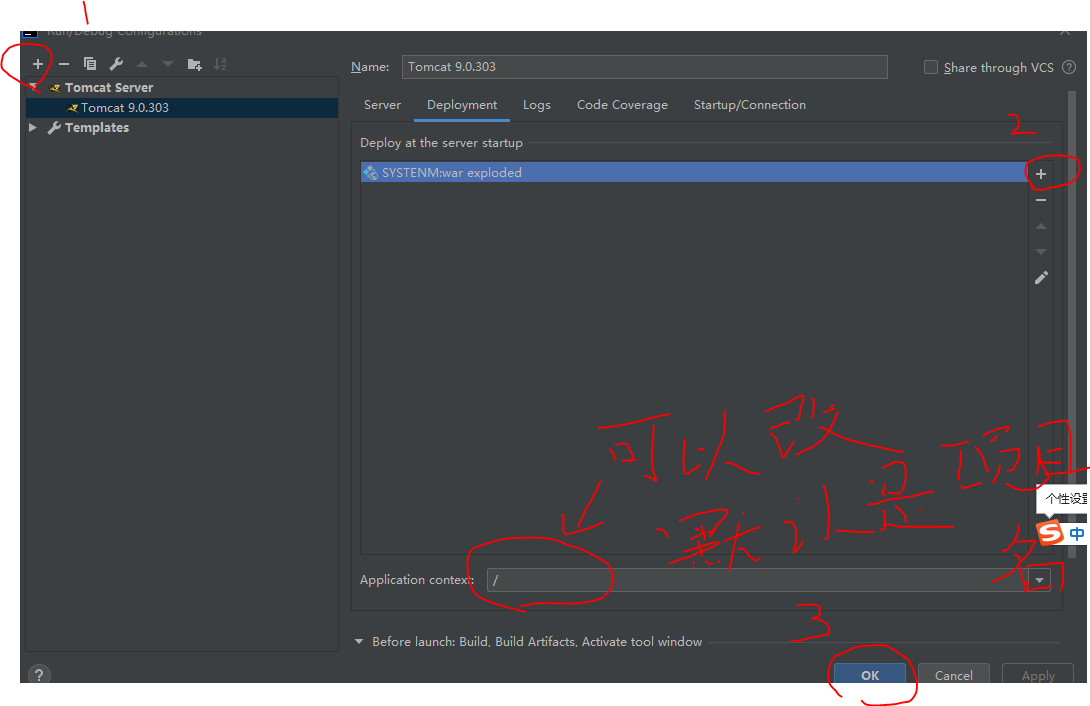Click the Application context input field

click(758, 580)
